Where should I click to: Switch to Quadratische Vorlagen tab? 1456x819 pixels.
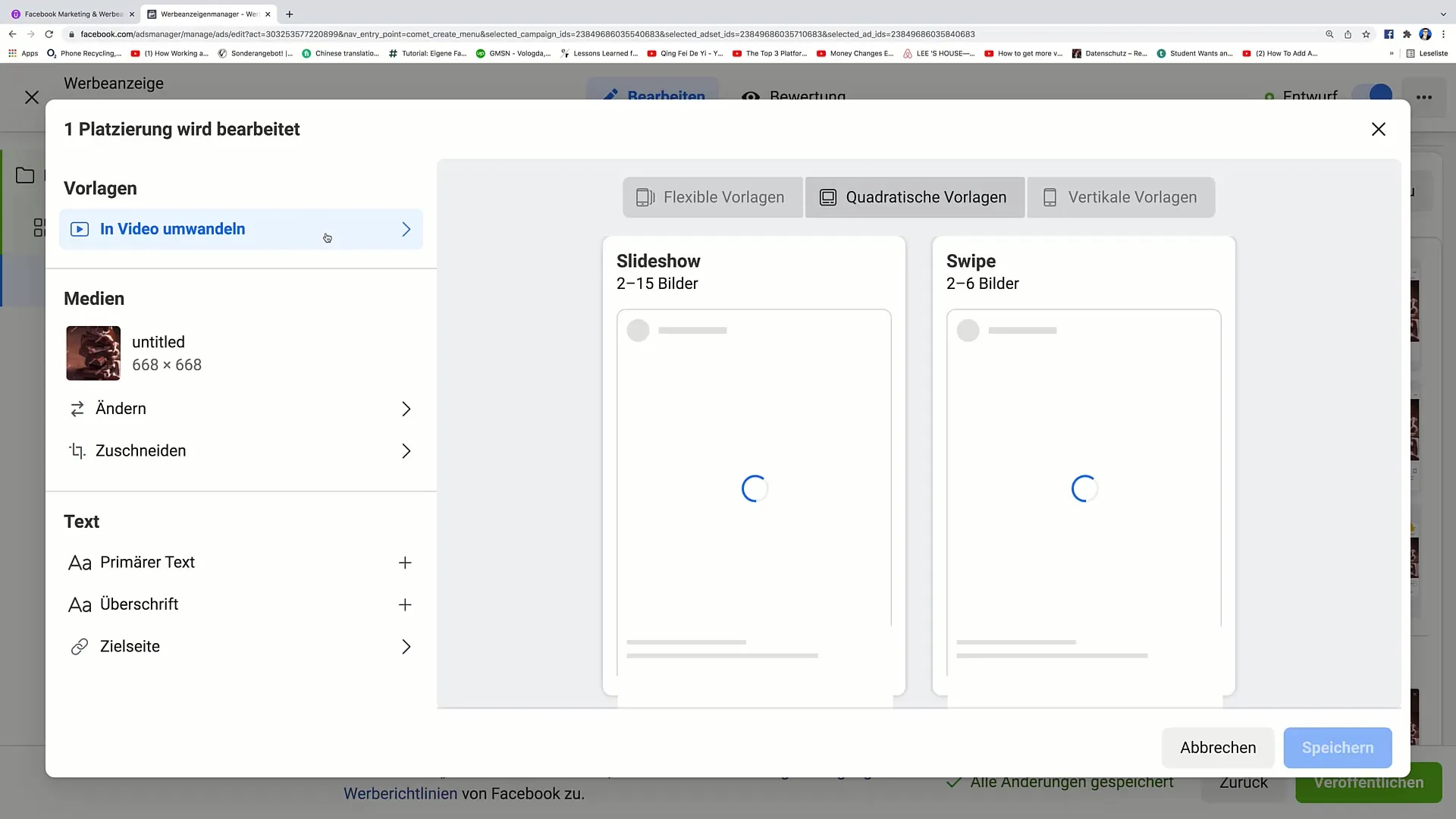[915, 197]
